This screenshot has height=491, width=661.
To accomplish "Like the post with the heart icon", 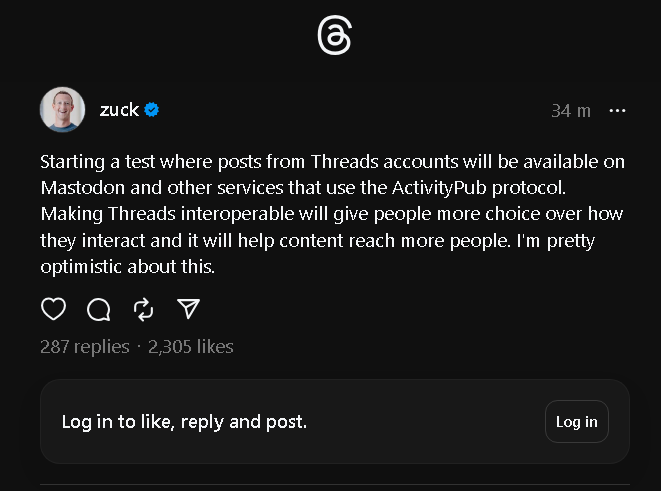I will click(53, 310).
